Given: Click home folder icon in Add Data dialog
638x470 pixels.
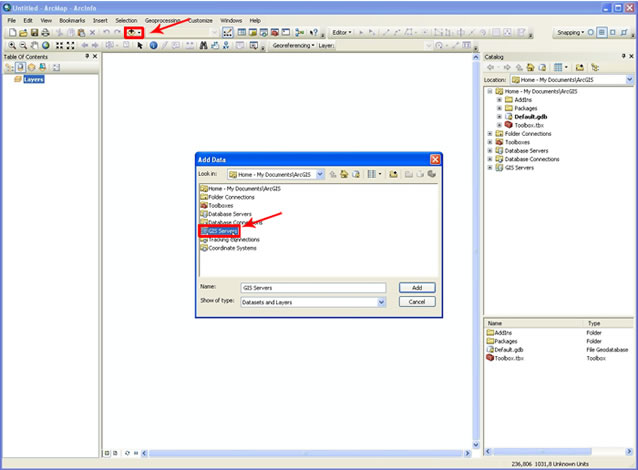Looking at the screenshot, I should click(x=344, y=174).
